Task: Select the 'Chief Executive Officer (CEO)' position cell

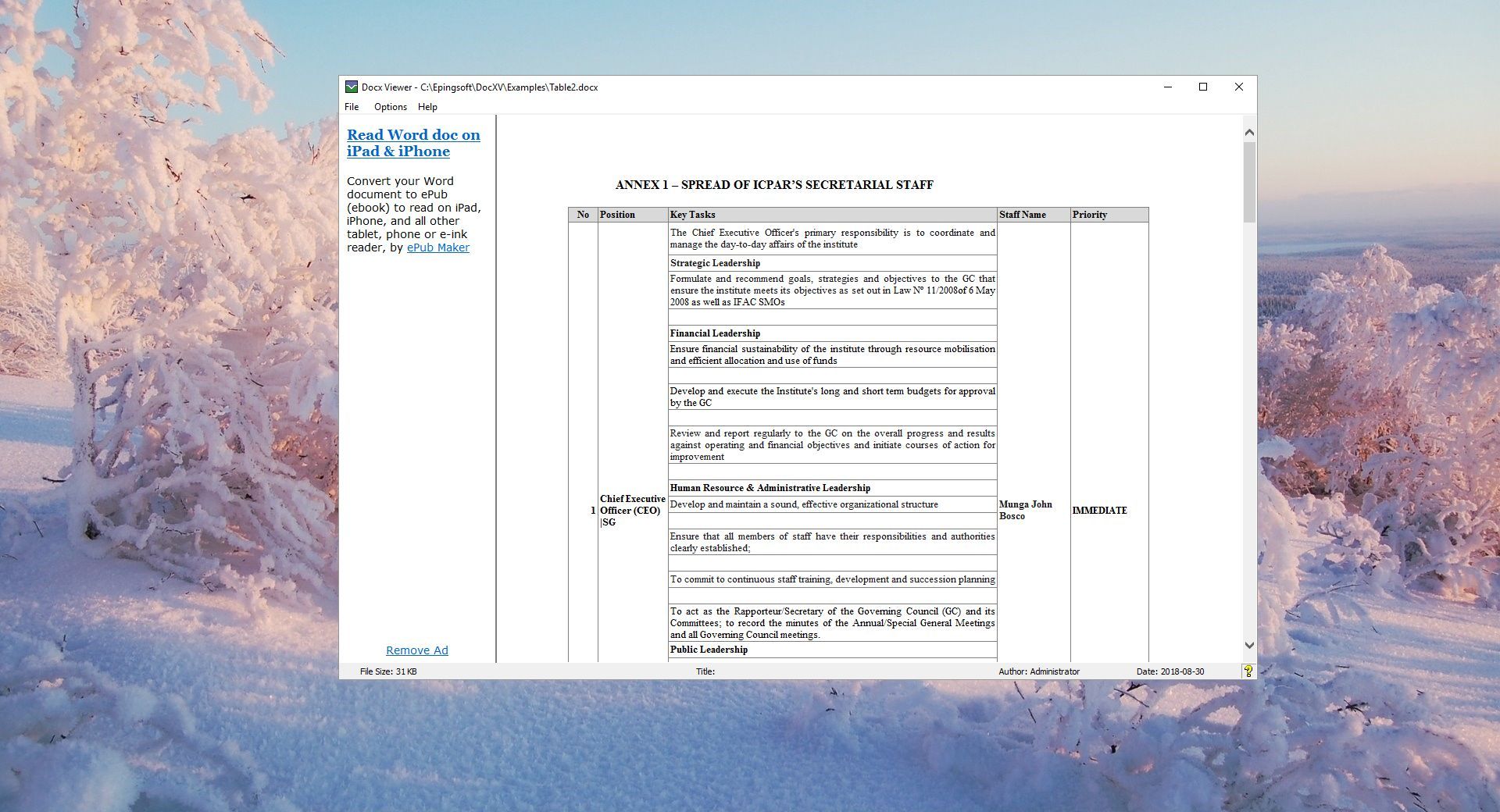Action: click(632, 510)
